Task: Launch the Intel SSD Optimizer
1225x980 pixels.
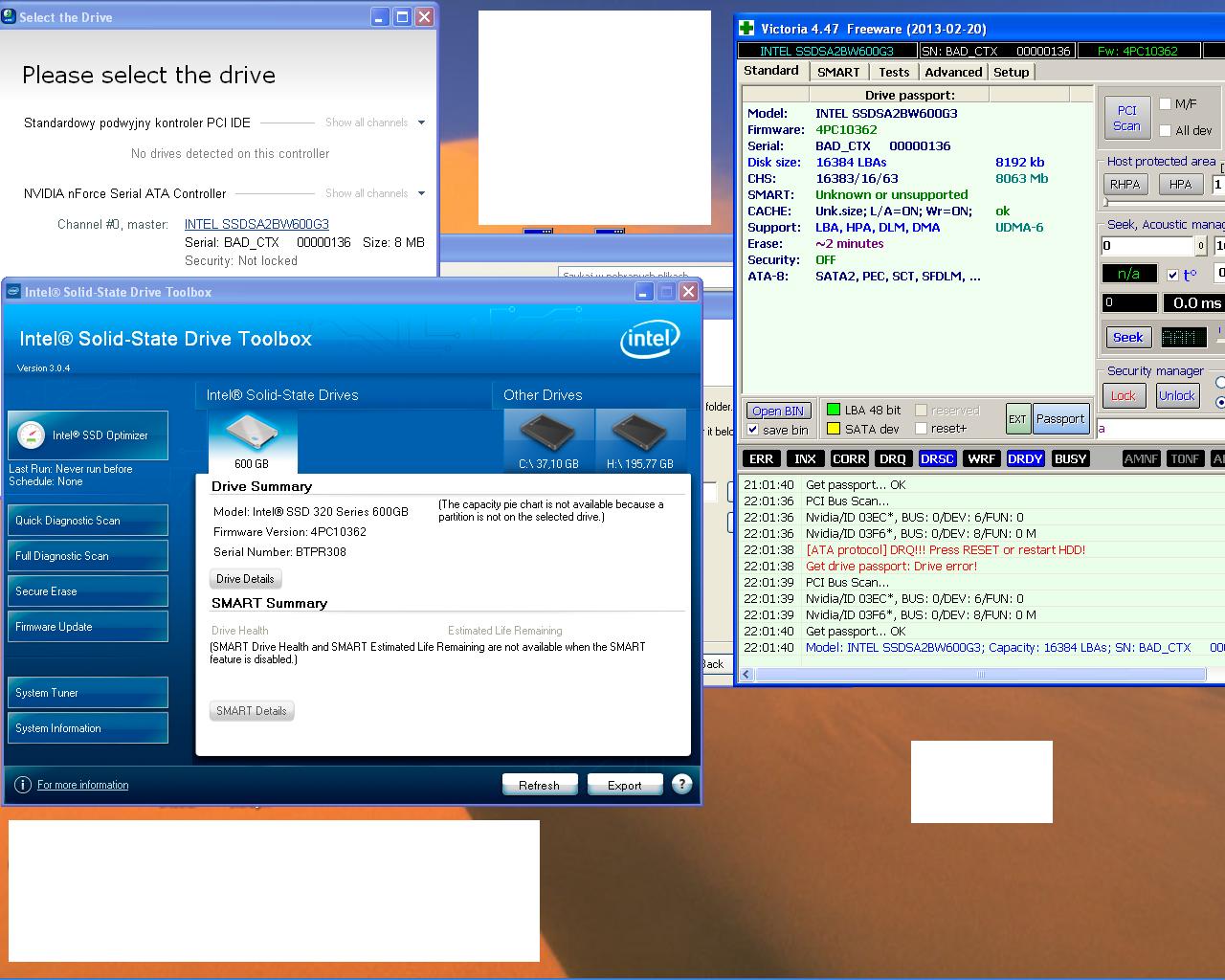Action: pos(88,435)
